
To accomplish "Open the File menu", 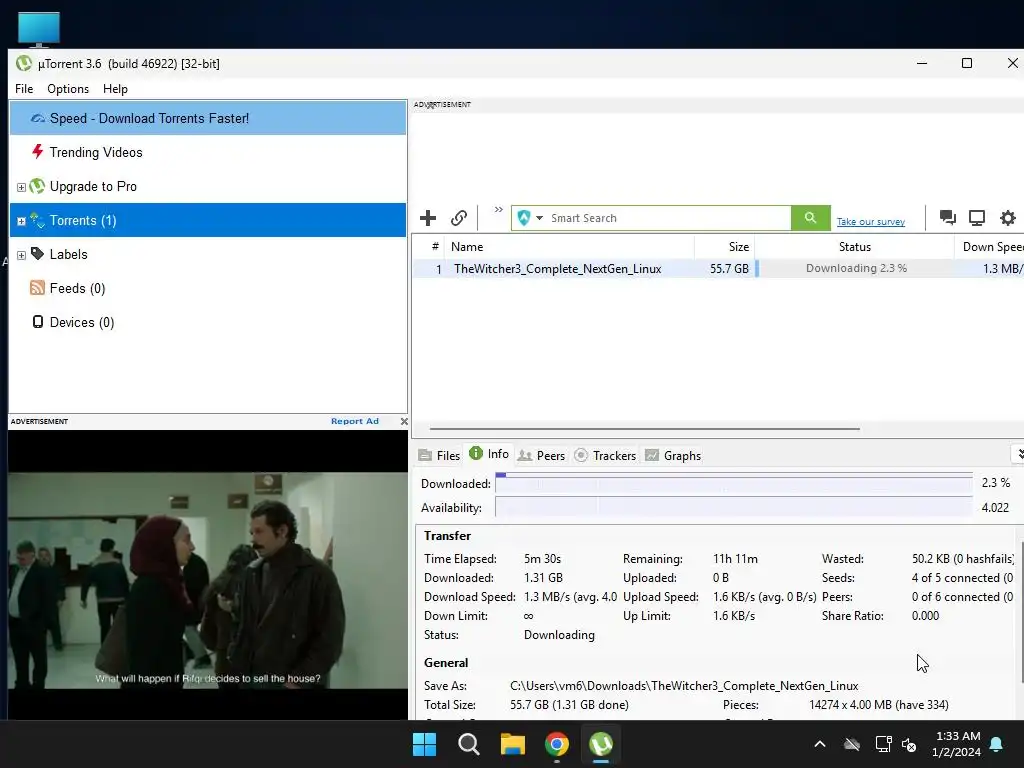I will [24, 89].
